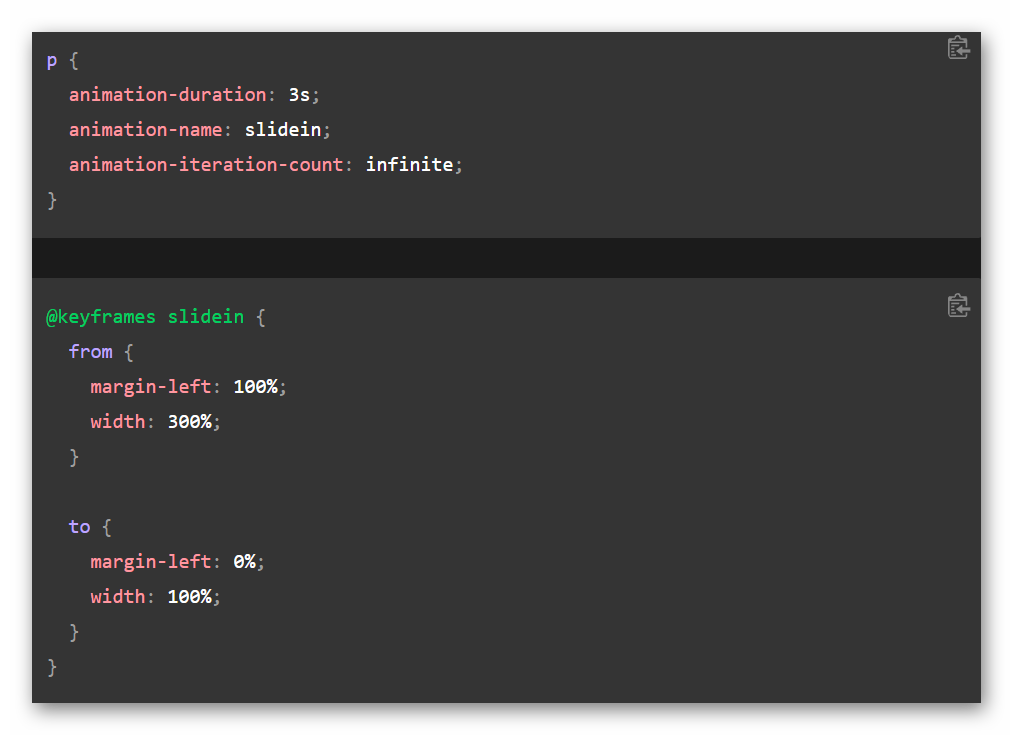
Task: Click the to keyframe selector
Action: [79, 527]
